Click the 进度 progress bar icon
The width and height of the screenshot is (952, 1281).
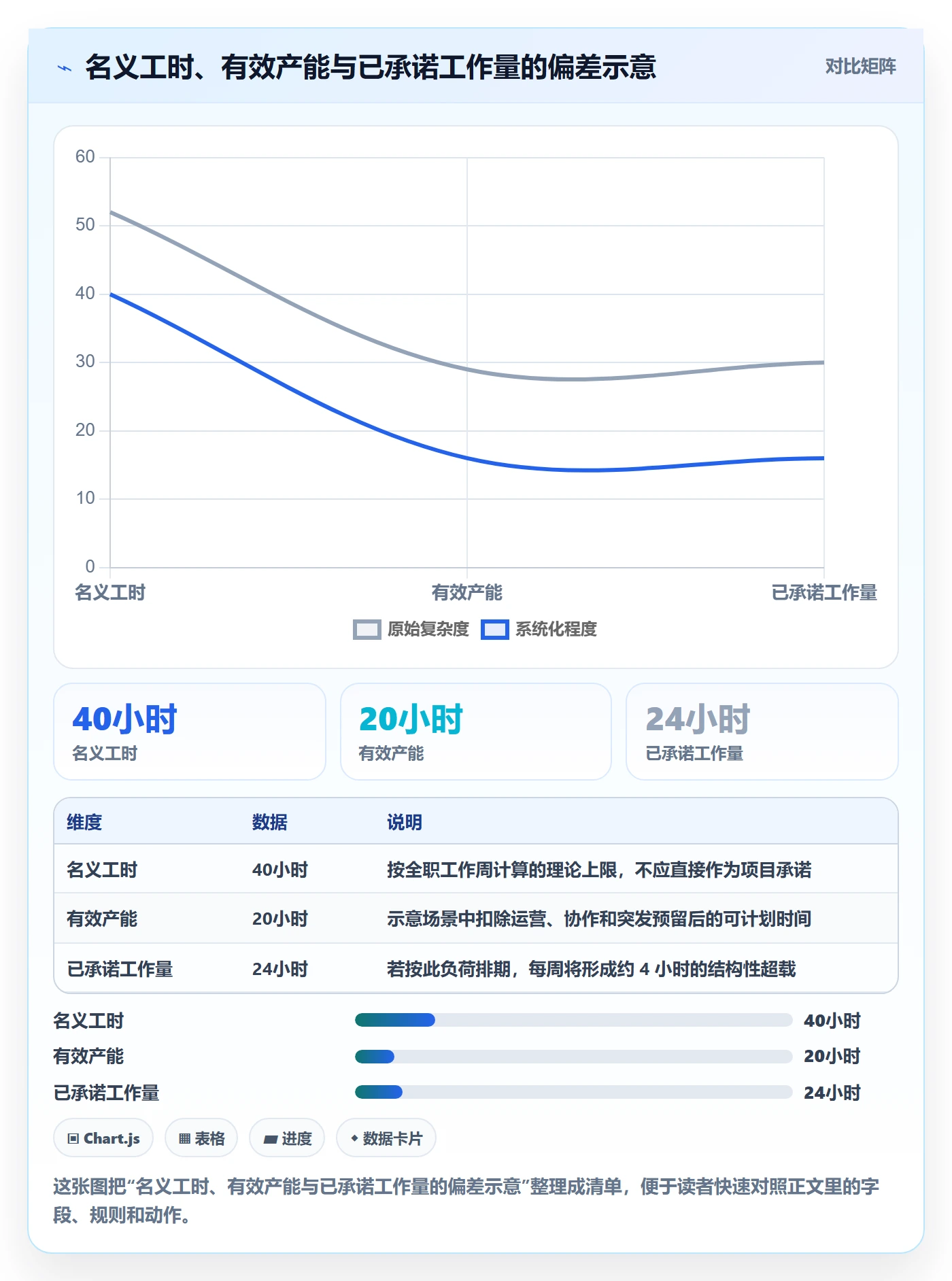pos(270,1138)
